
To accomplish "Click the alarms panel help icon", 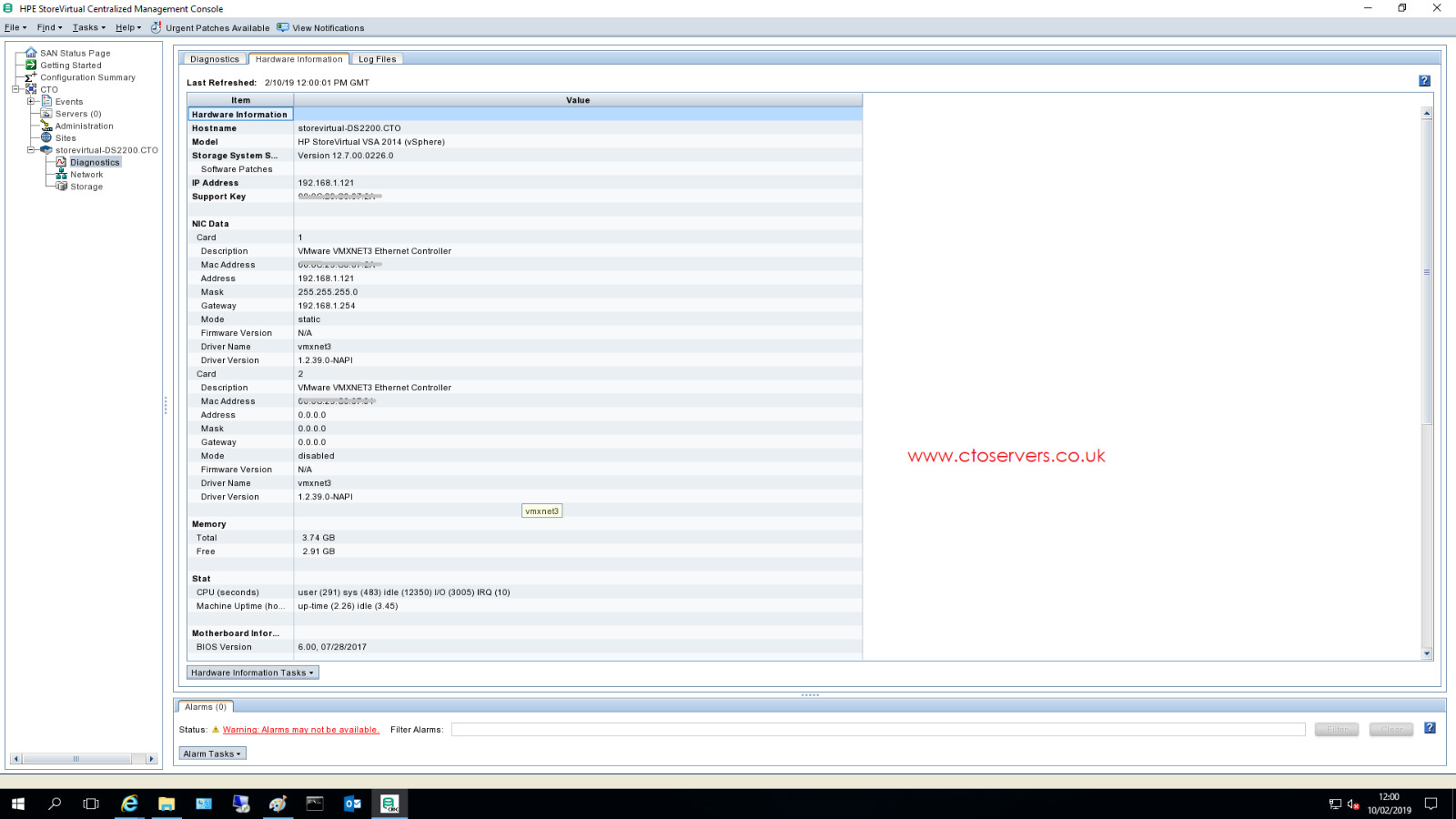I will 1430,728.
